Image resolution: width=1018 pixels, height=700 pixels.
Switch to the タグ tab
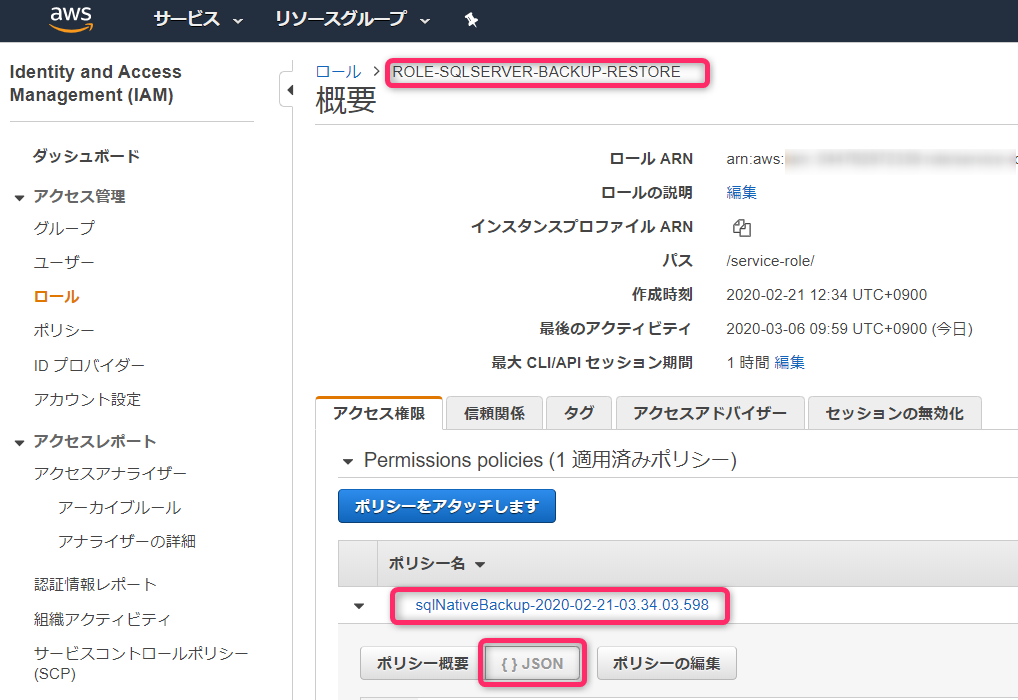(578, 412)
